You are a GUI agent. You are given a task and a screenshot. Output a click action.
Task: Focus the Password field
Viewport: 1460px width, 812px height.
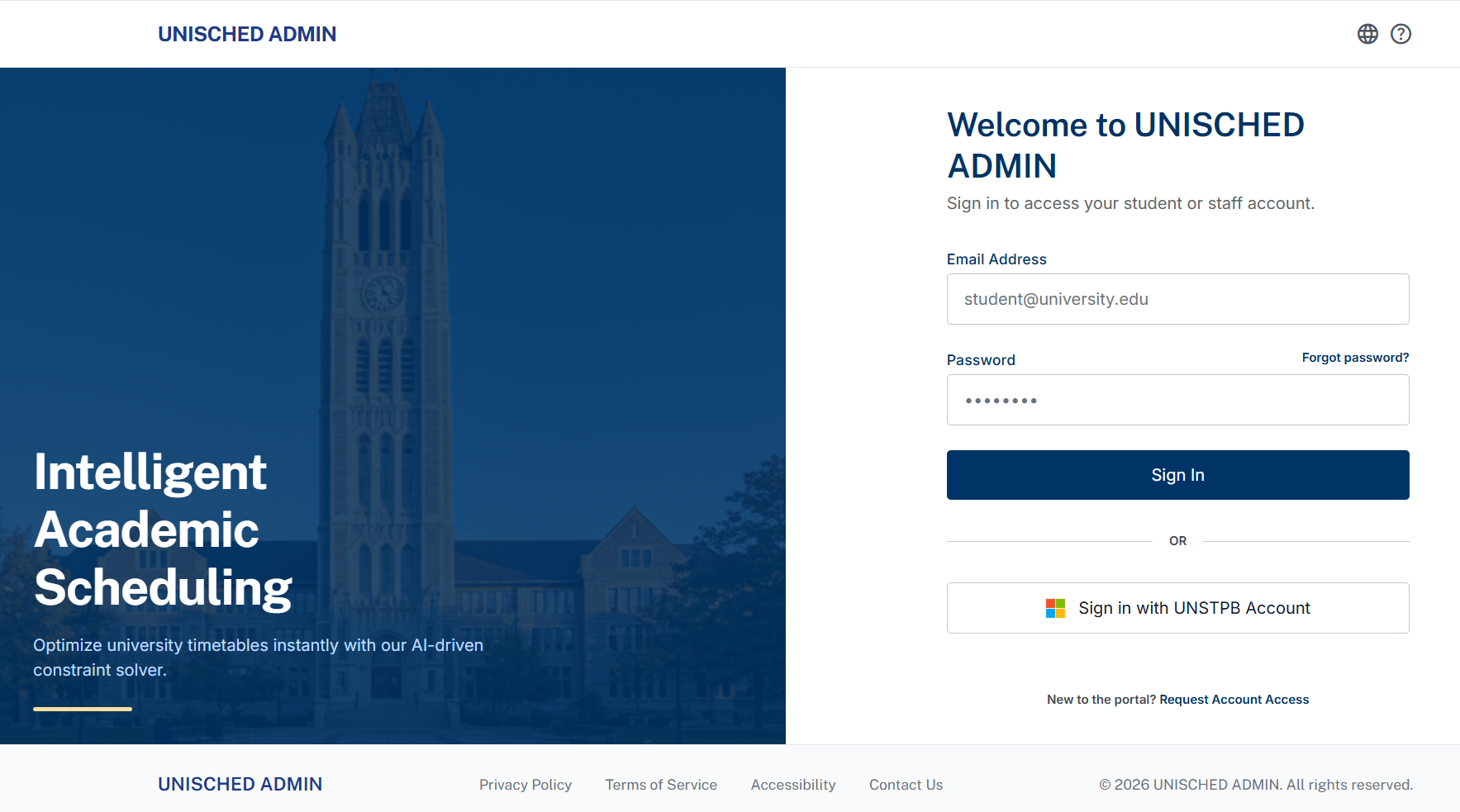click(1177, 400)
